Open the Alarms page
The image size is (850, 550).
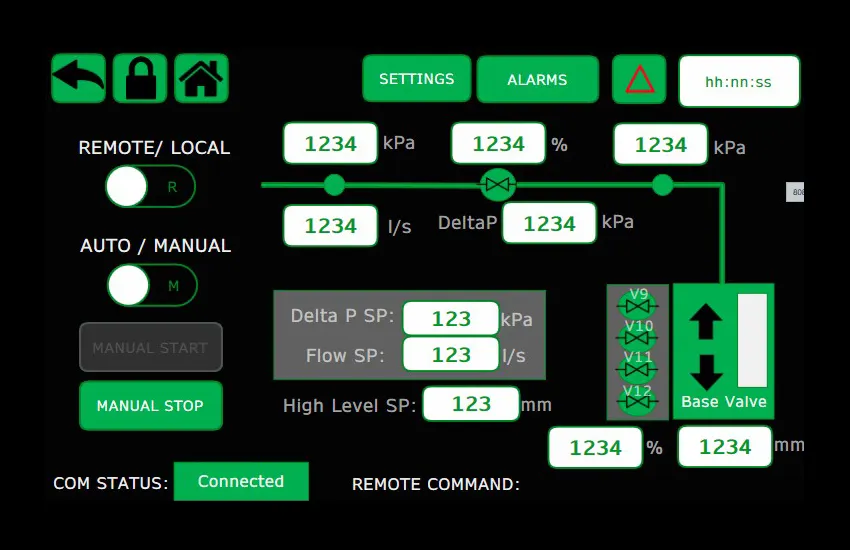[537, 80]
